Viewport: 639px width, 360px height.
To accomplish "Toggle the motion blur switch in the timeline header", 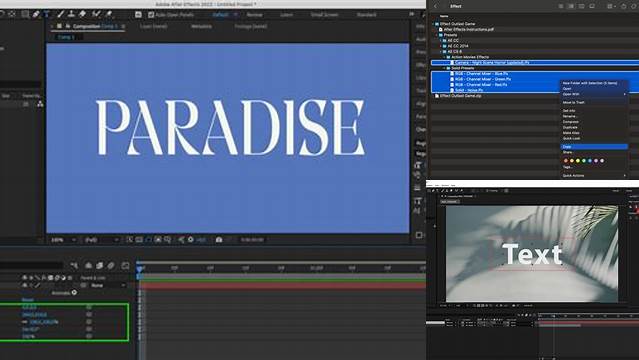I will [x=111, y=265].
